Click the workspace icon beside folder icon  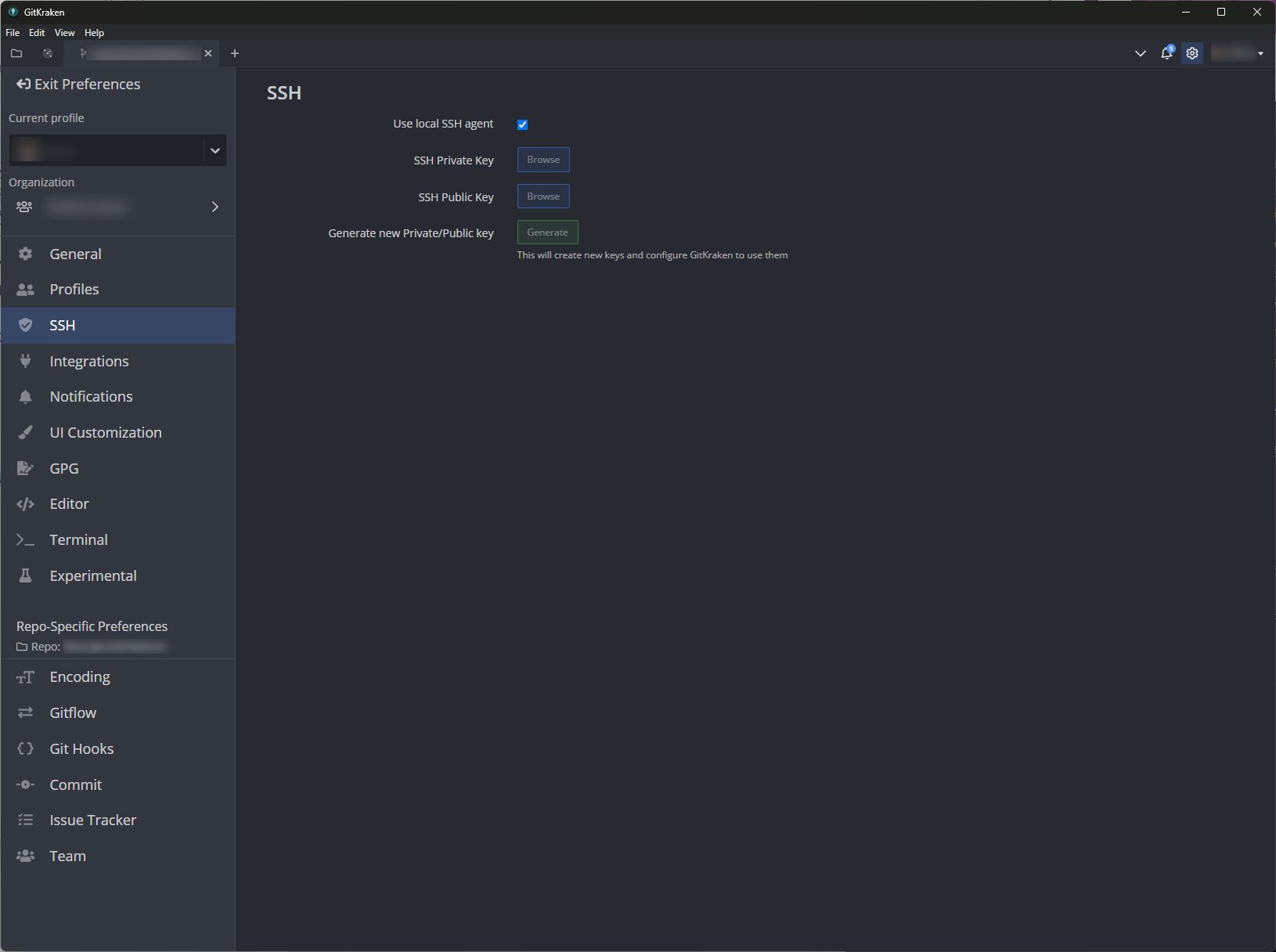point(48,53)
